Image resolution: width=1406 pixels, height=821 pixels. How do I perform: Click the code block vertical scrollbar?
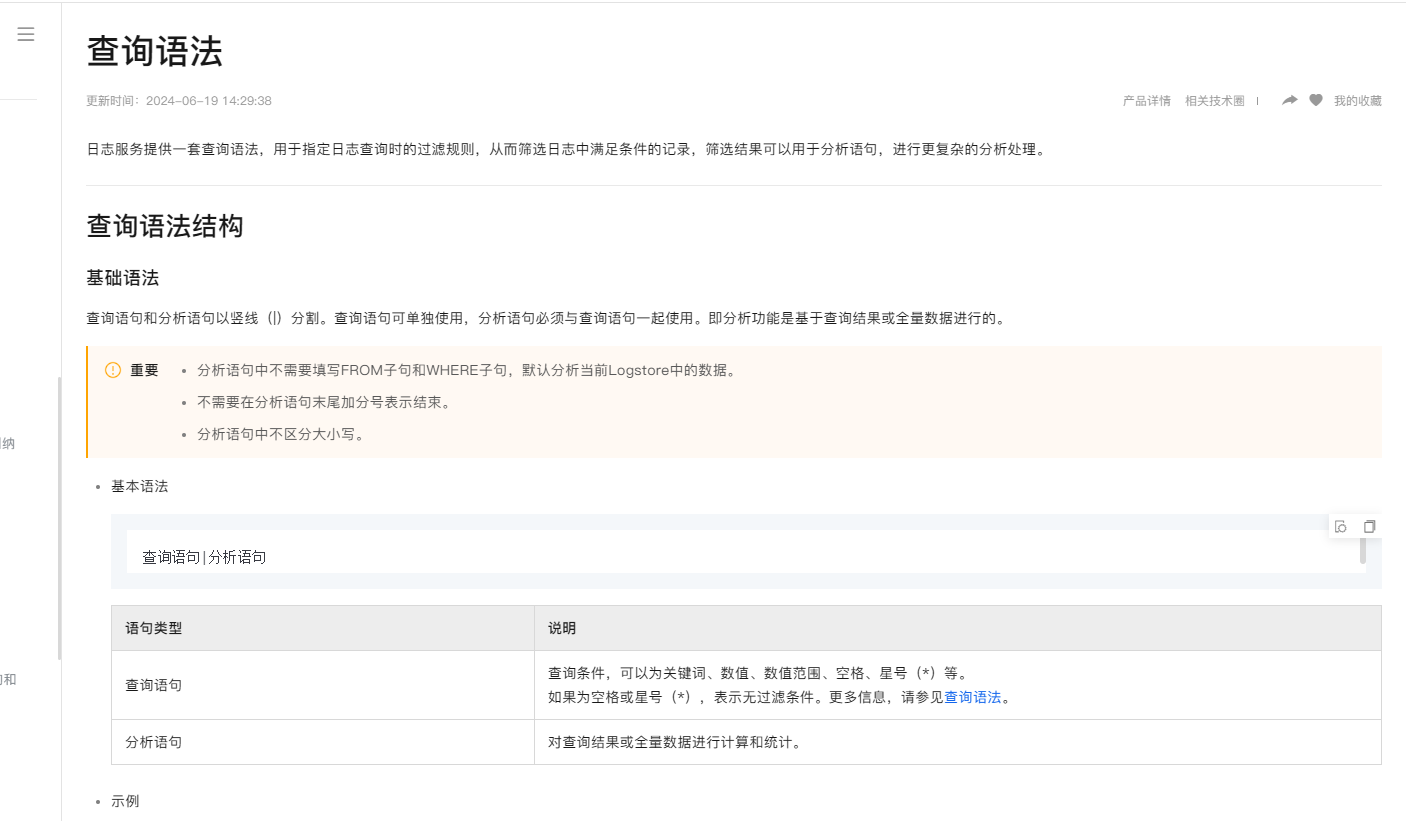(1362, 551)
